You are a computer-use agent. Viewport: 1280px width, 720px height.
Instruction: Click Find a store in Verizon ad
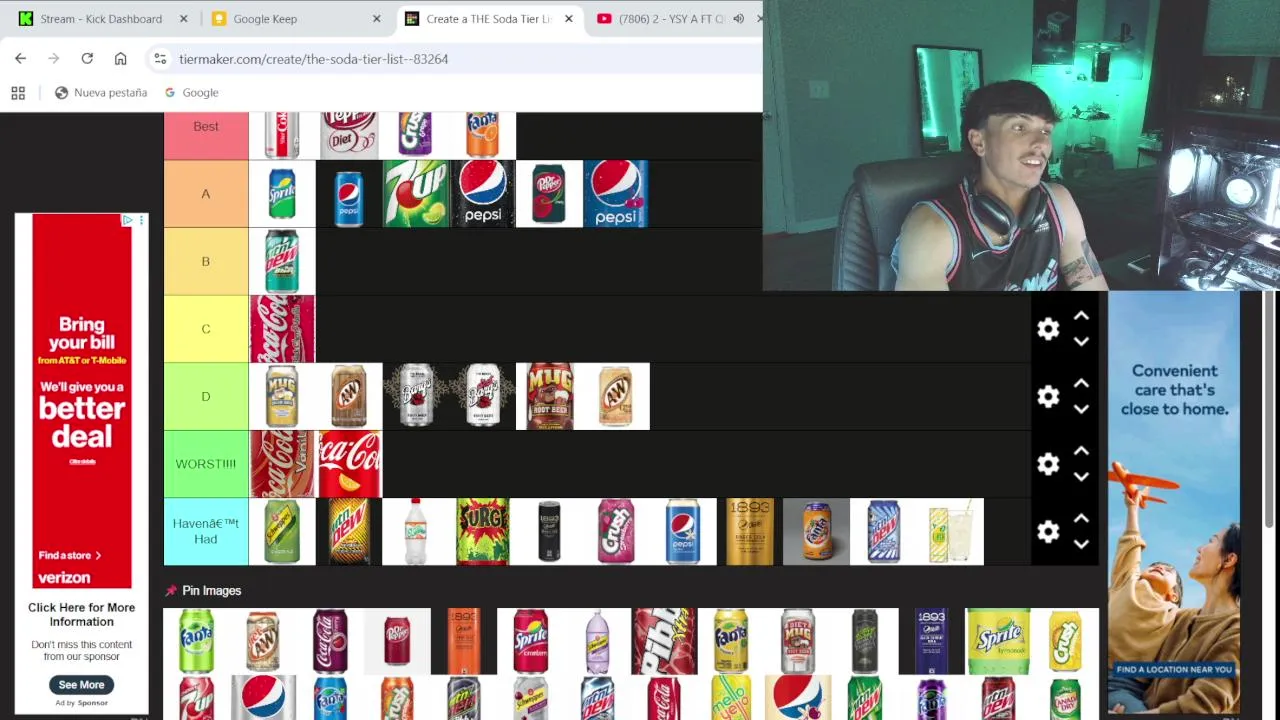click(70, 555)
